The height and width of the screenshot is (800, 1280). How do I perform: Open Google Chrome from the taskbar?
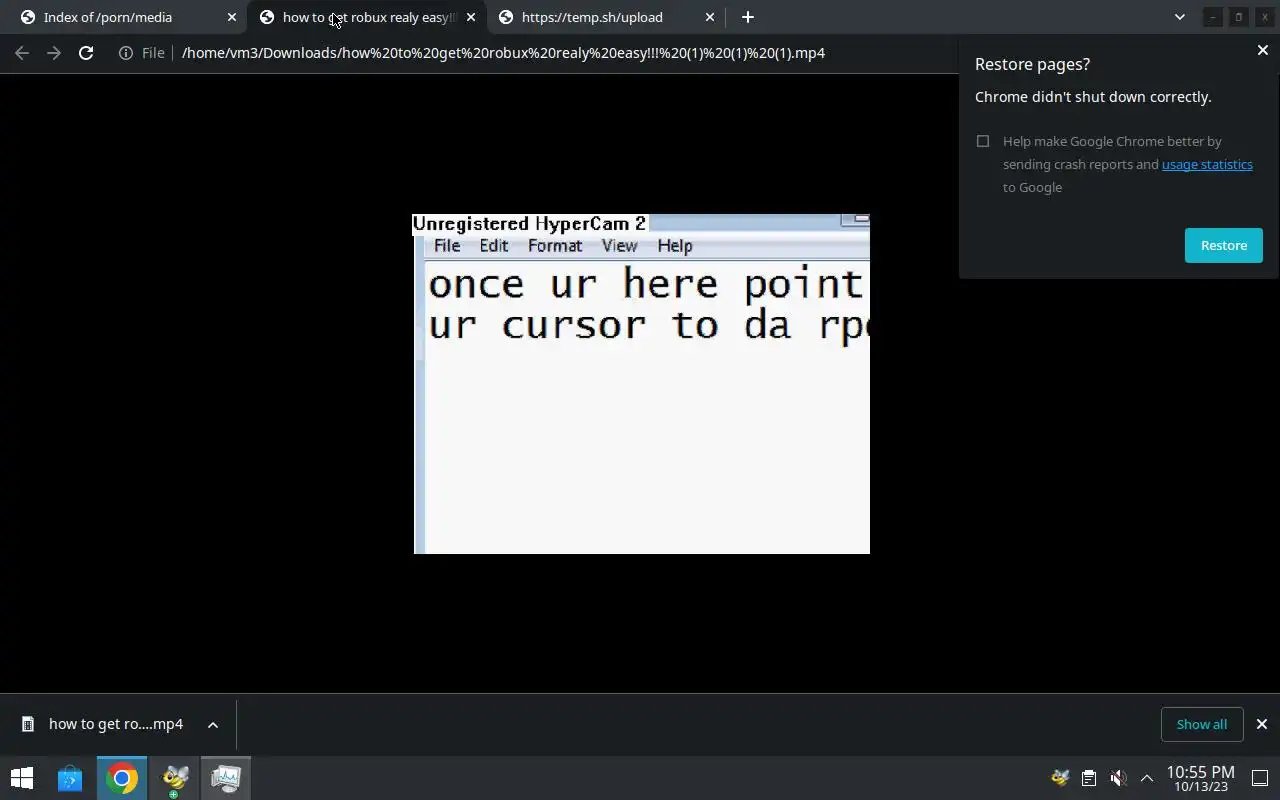click(122, 778)
